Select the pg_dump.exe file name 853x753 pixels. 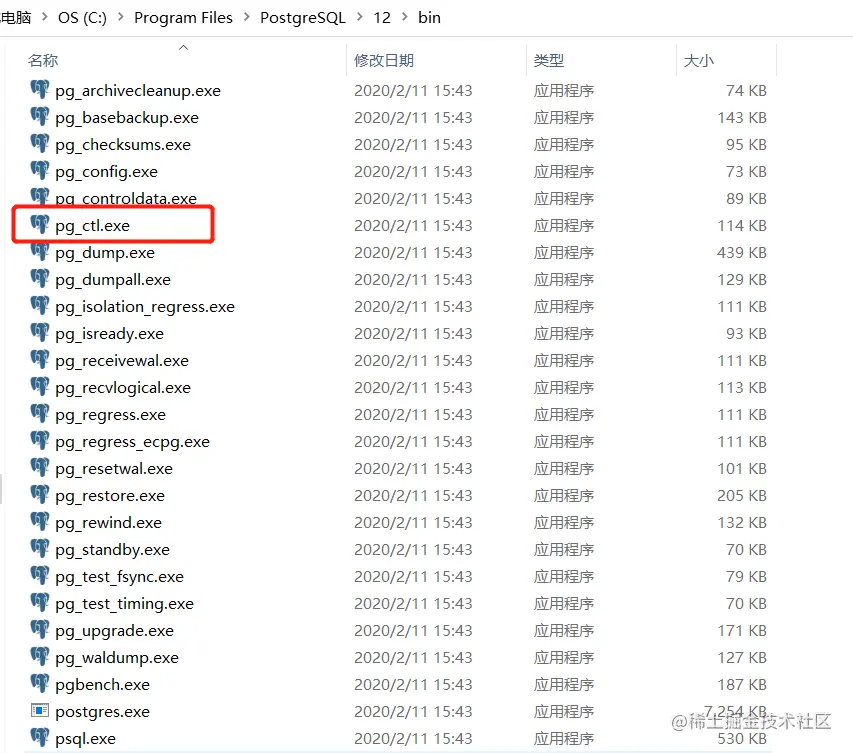pyautogui.click(x=105, y=253)
